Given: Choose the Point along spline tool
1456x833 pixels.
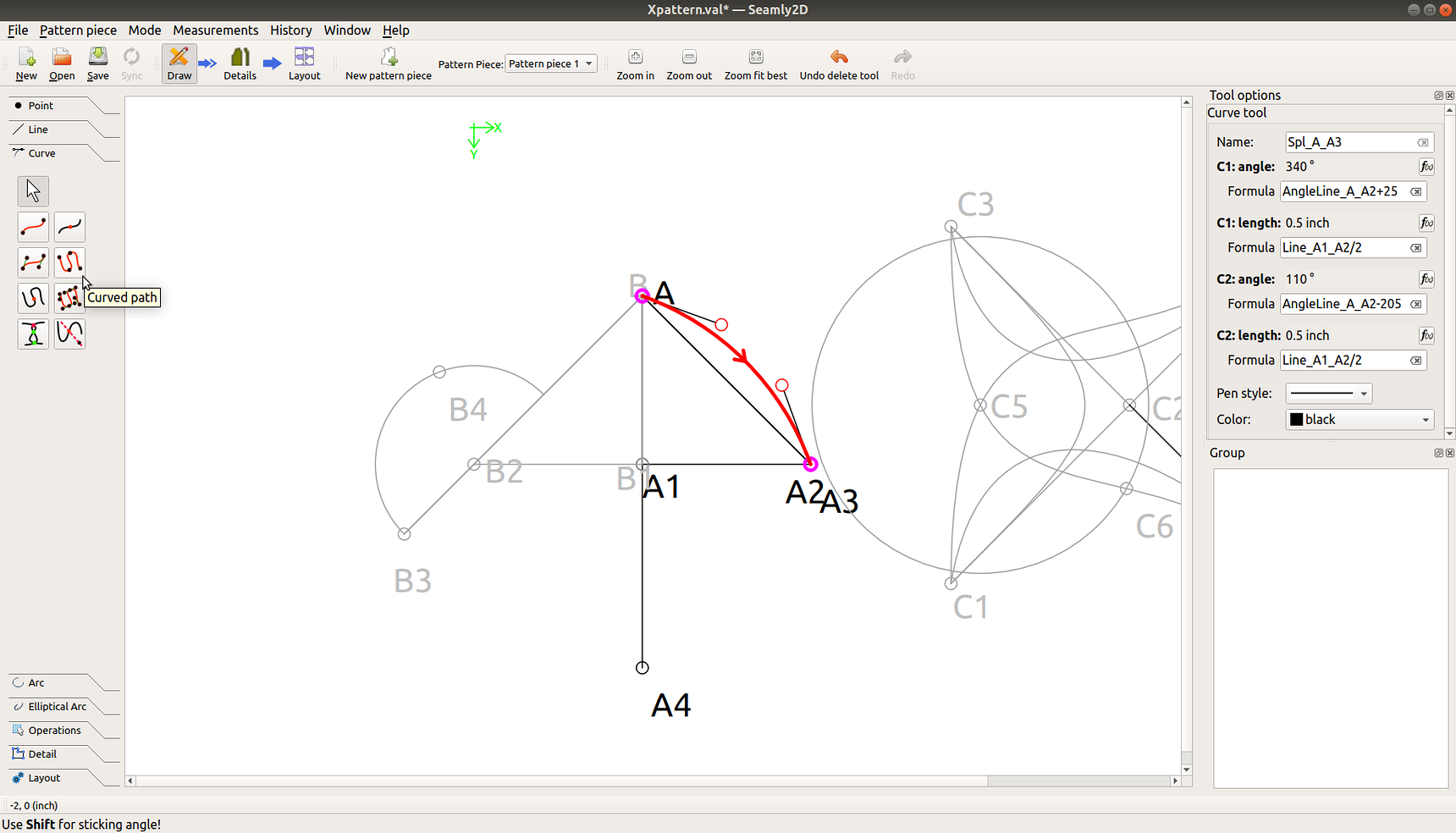Looking at the screenshot, I should pyautogui.click(x=69, y=227).
